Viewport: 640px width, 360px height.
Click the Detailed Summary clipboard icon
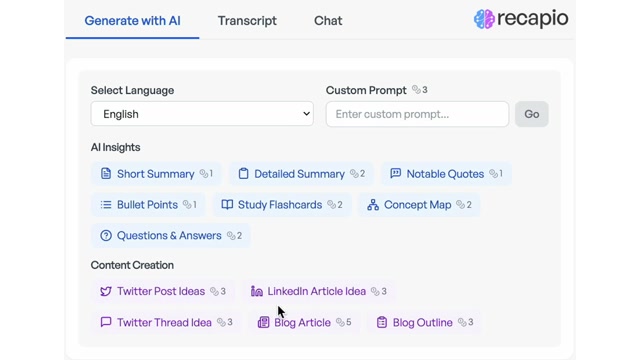243,173
